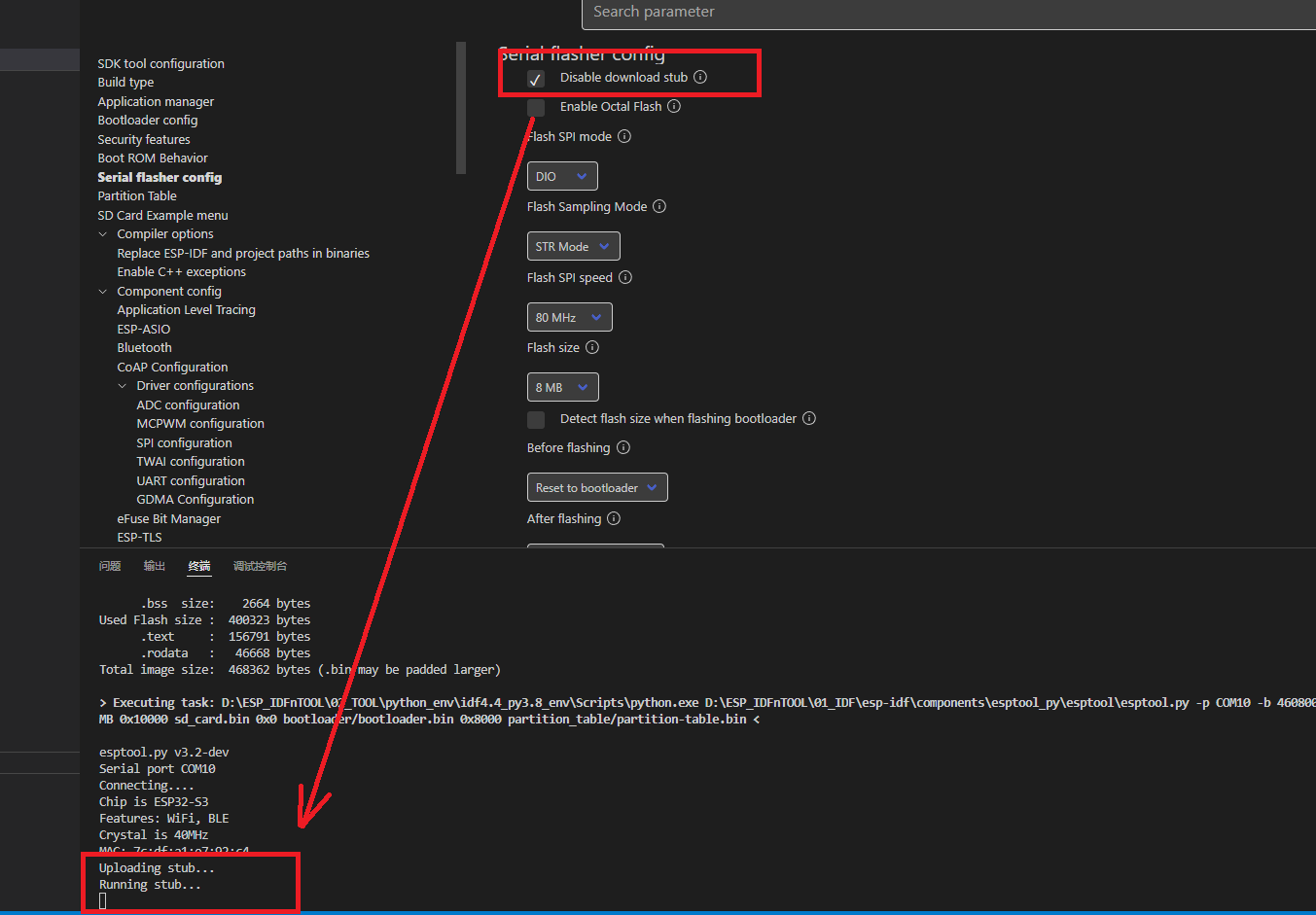This screenshot has width=1316, height=915.
Task: Click the After flashing info icon
Action: coord(613,518)
